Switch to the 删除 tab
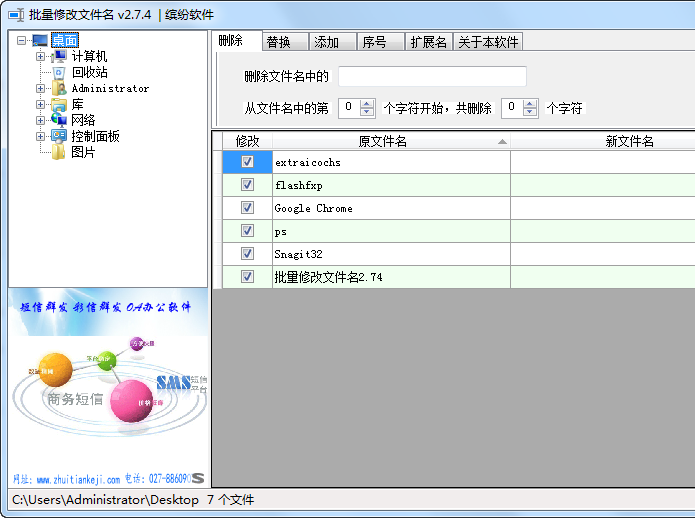This screenshot has height=518, width=695. (237, 41)
